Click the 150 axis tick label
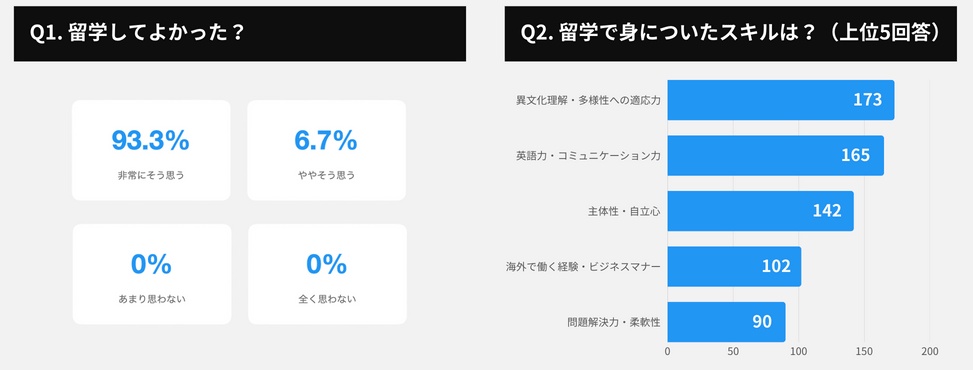The height and width of the screenshot is (370, 973). pos(864,352)
